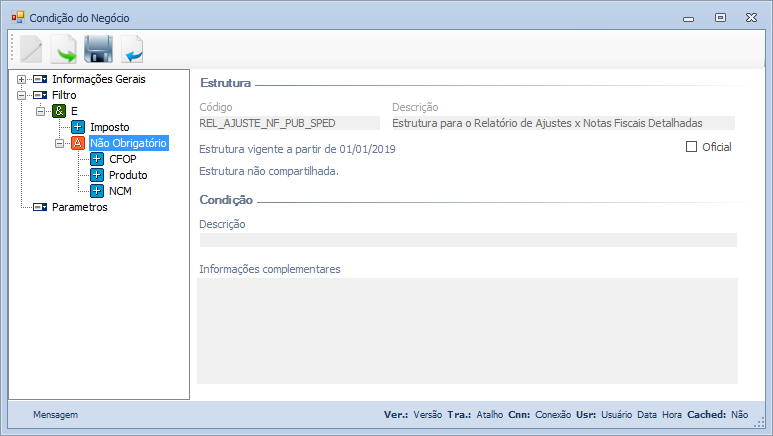
Task: Select NCM in the tree
Action: tap(120, 191)
